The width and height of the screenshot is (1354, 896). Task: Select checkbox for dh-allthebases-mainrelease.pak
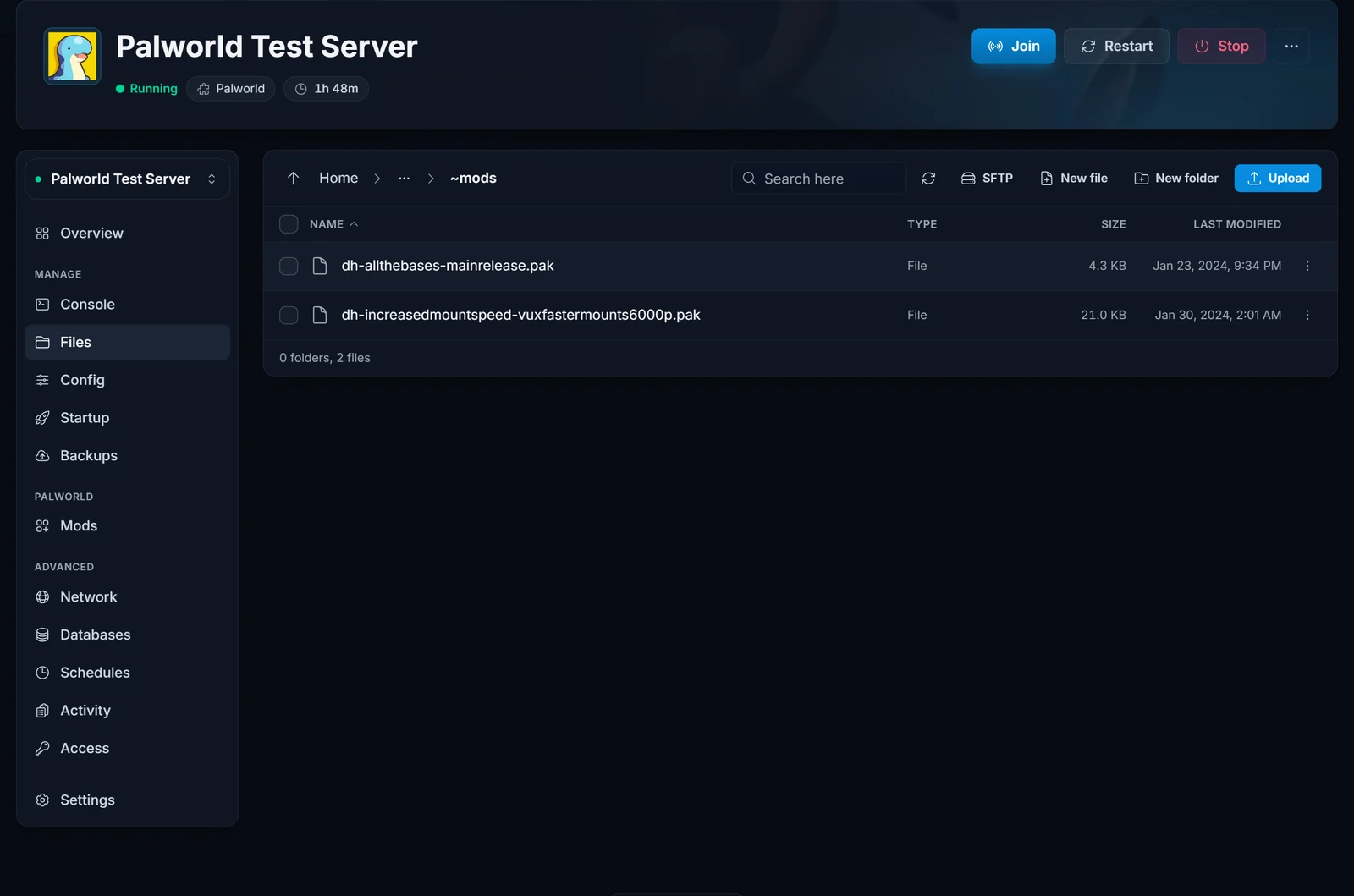pyautogui.click(x=289, y=266)
